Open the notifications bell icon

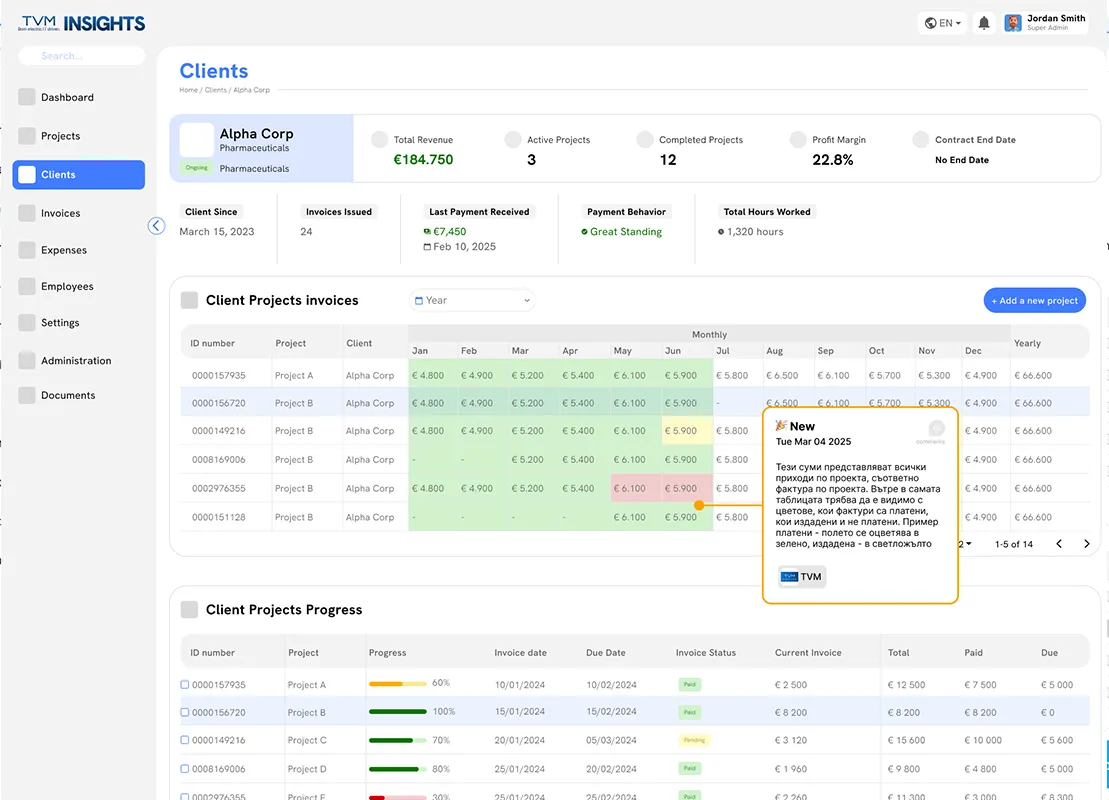point(983,23)
